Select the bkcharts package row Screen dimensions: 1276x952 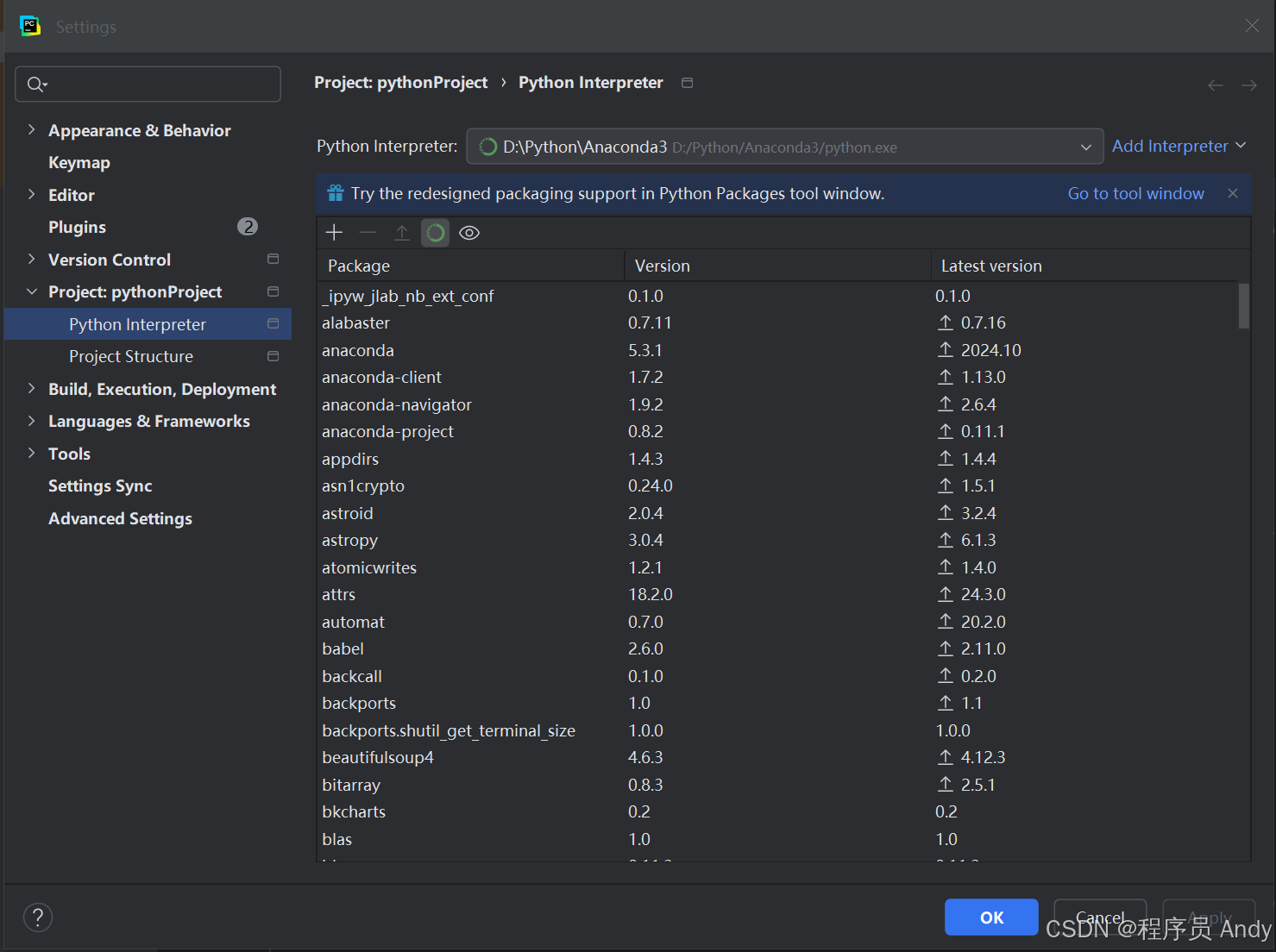click(x=777, y=811)
